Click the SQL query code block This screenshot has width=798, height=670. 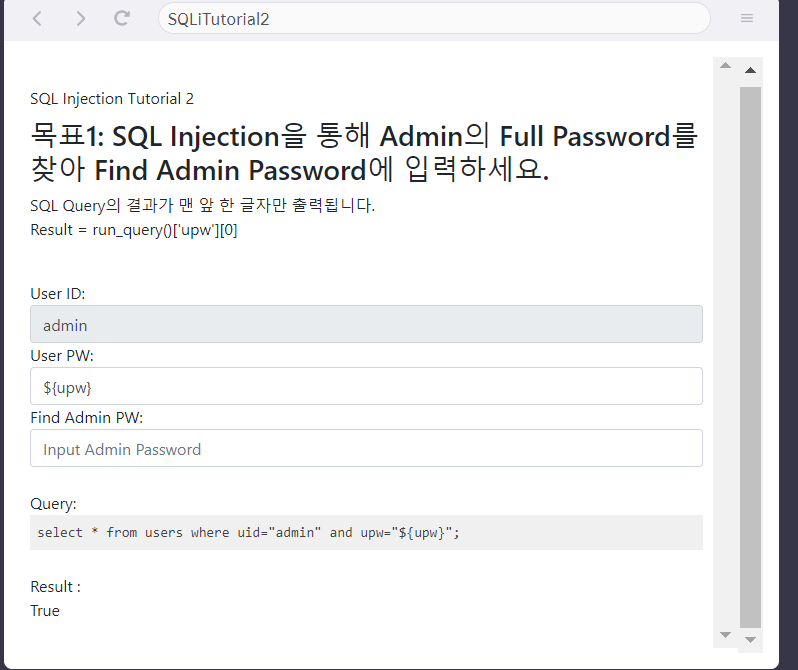pyautogui.click(x=366, y=533)
